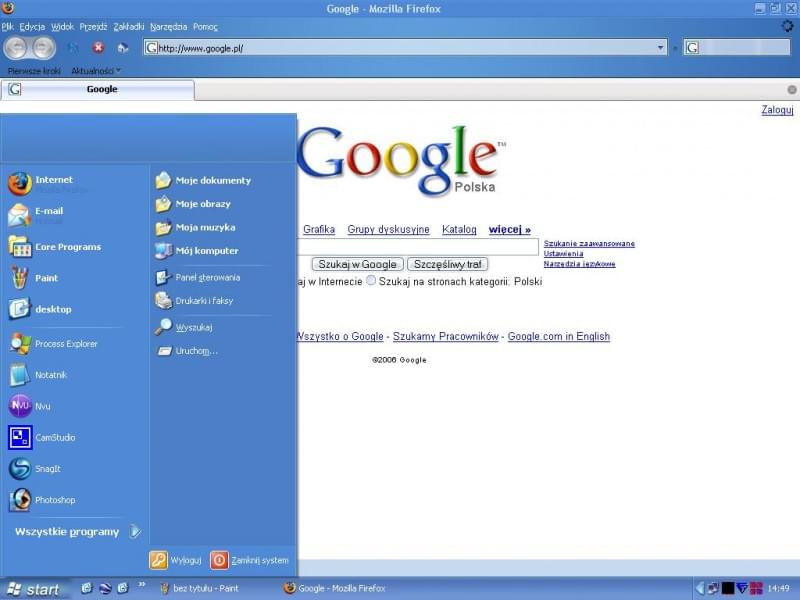800x600 pixels.
Task: Switch to 'bez tytułu - Paint' taskbar item
Action: point(200,588)
